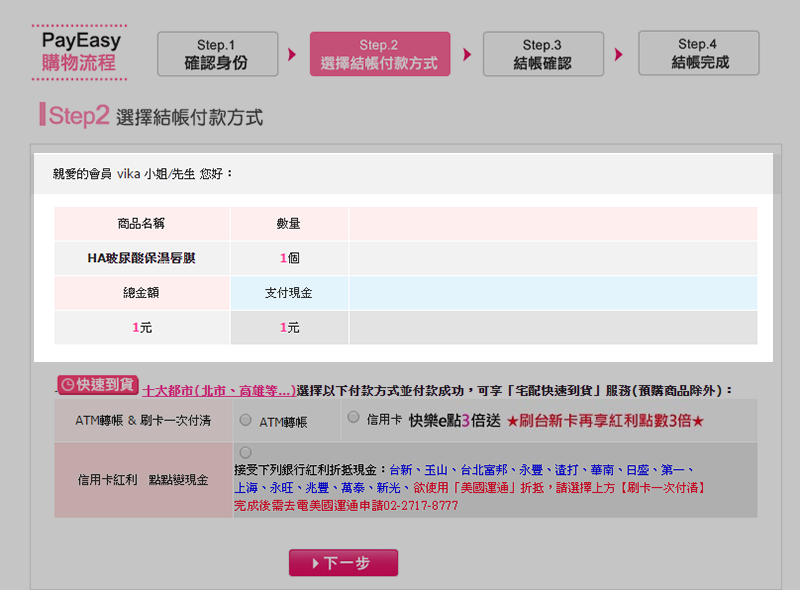Click the 快樂e點3倍送 promo text
Image resolution: width=800 pixels, height=590 pixels.
(455, 421)
